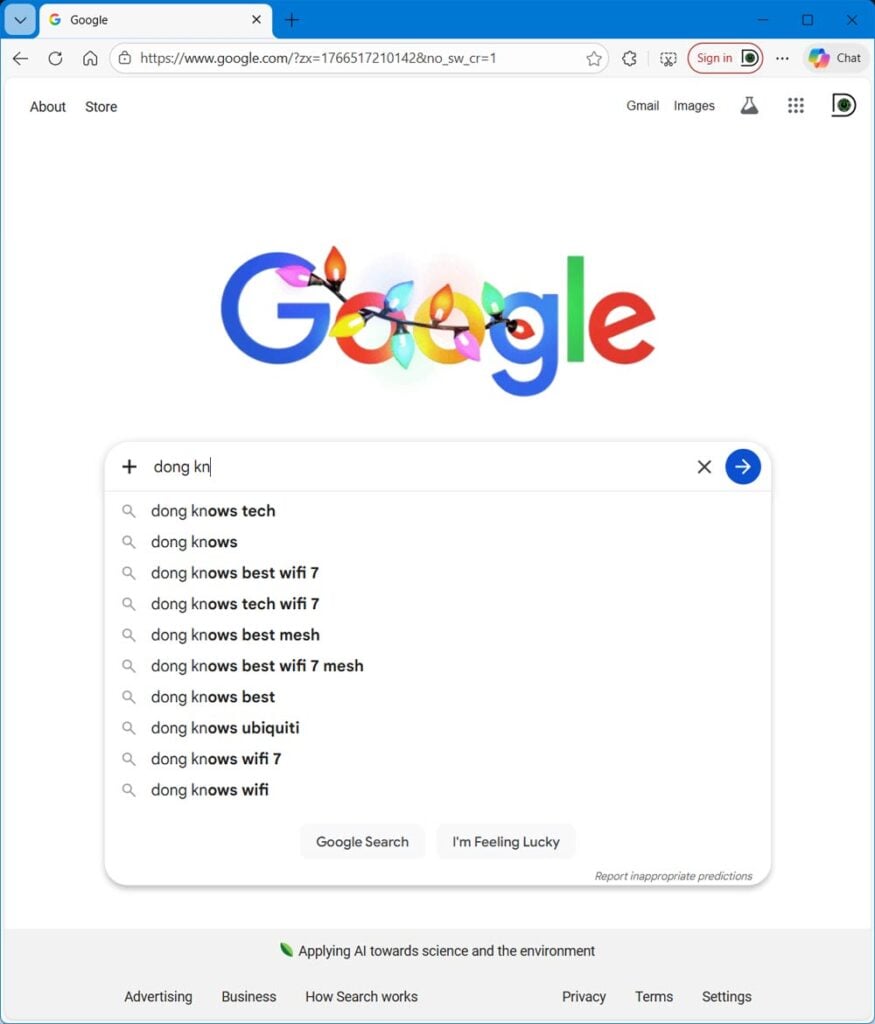The height and width of the screenshot is (1024, 875).
Task: Click the back navigation arrow
Action: click(20, 58)
